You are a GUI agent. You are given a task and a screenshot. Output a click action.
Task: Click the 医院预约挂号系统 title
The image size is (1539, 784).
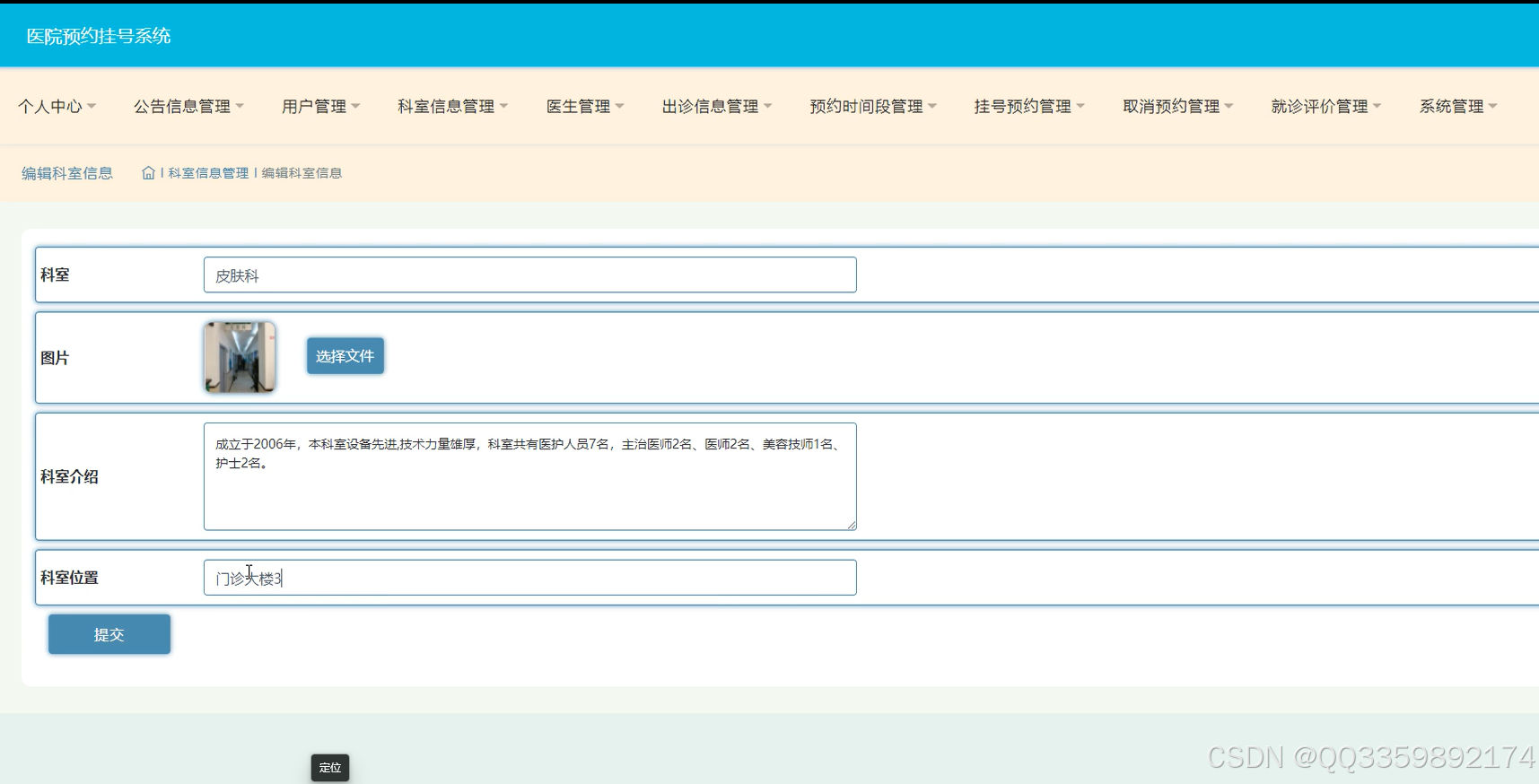point(99,36)
